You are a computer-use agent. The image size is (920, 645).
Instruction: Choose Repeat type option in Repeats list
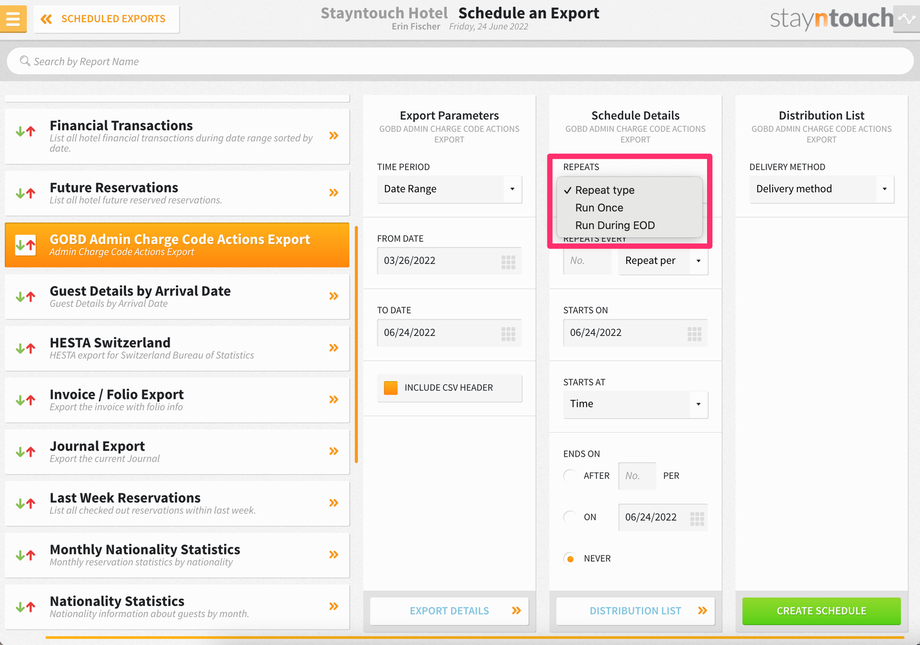(630, 190)
